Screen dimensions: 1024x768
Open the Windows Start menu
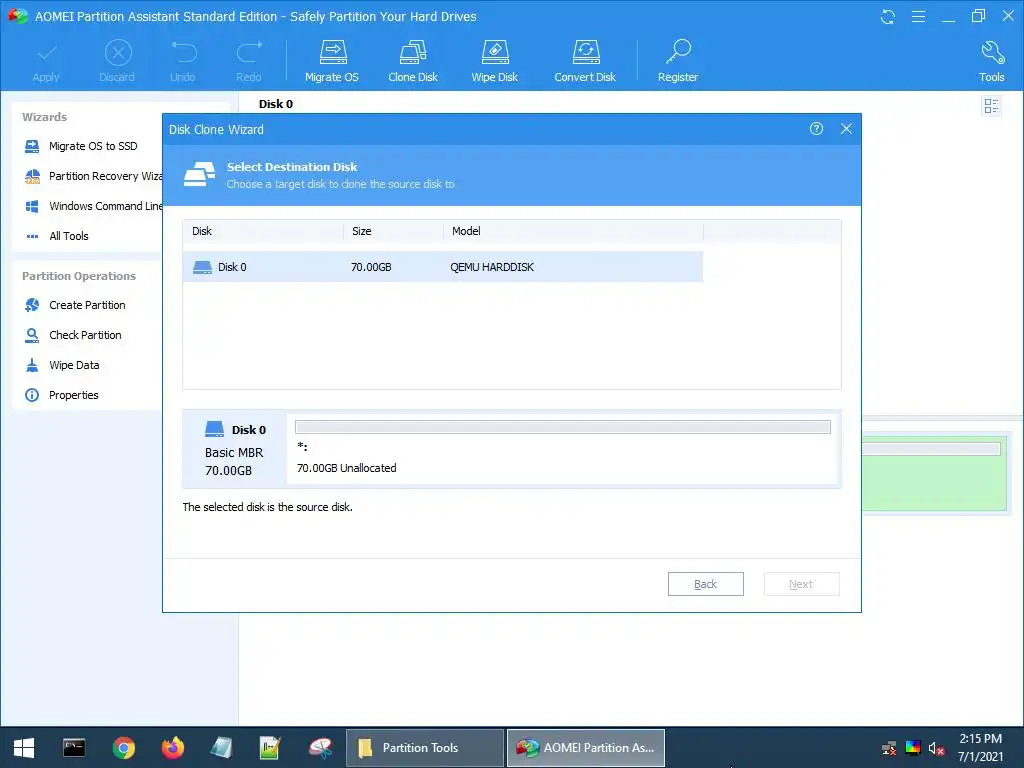pos(24,748)
